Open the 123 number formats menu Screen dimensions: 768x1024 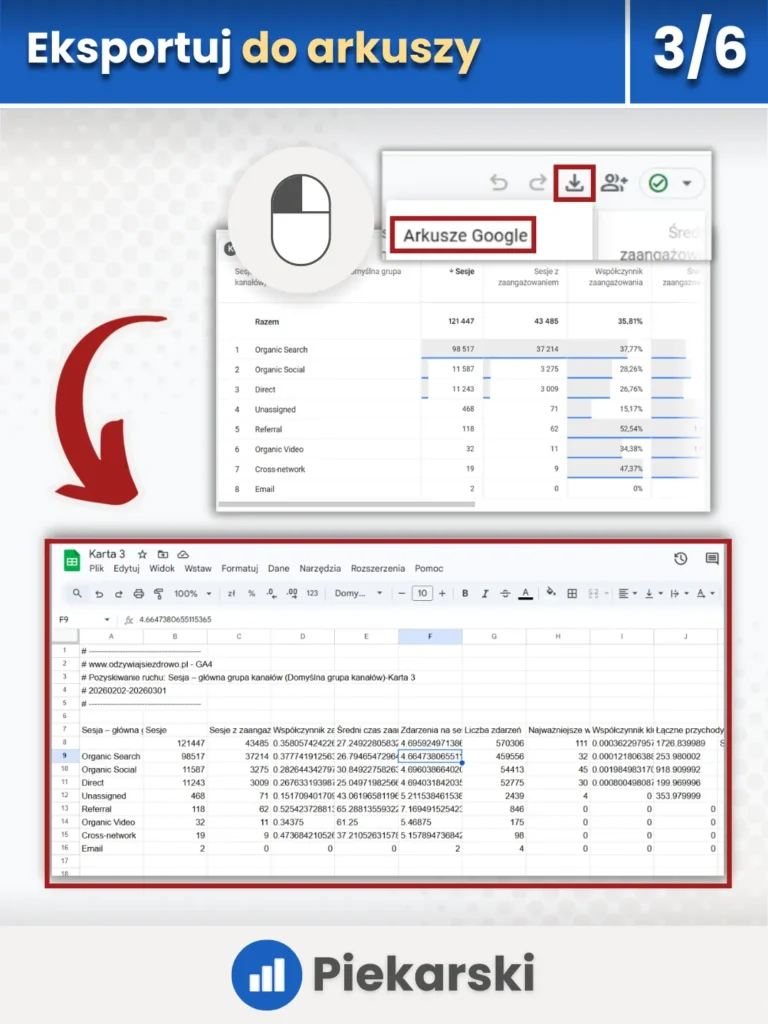click(312, 594)
